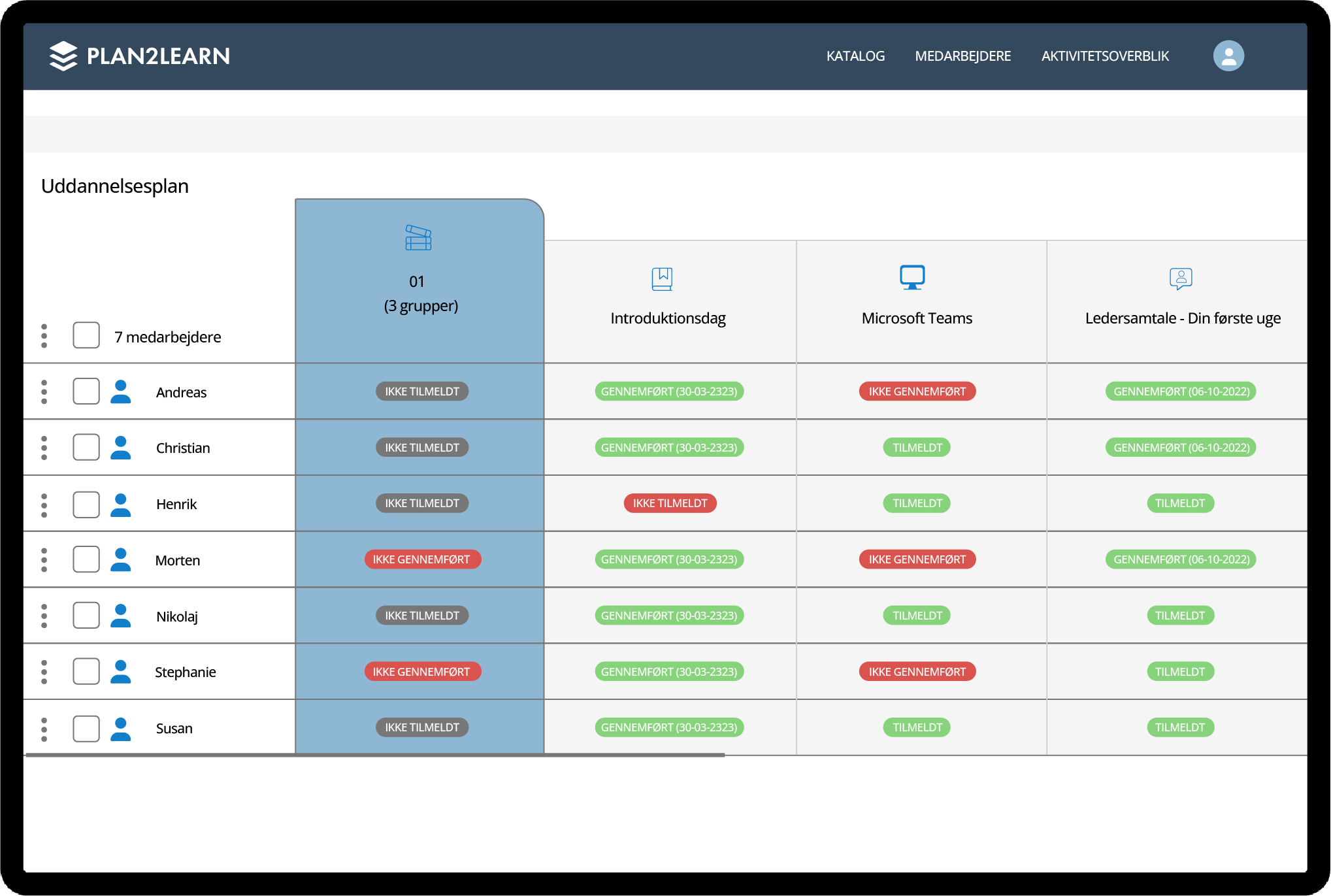The width and height of the screenshot is (1331, 896).
Task: Open the header row three-dot menu
Action: [44, 336]
